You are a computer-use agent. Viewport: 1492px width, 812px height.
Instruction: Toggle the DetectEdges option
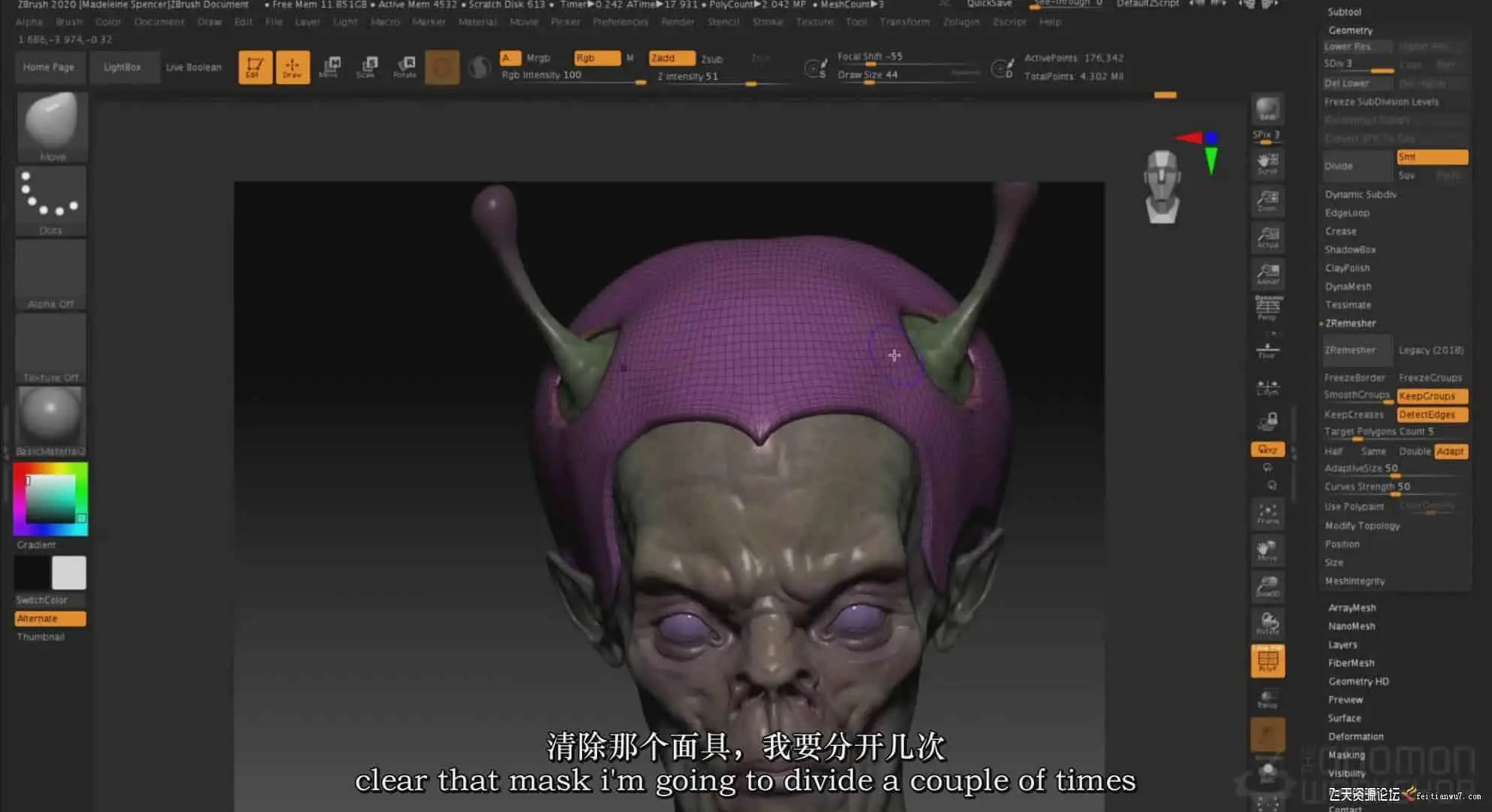coord(1432,414)
